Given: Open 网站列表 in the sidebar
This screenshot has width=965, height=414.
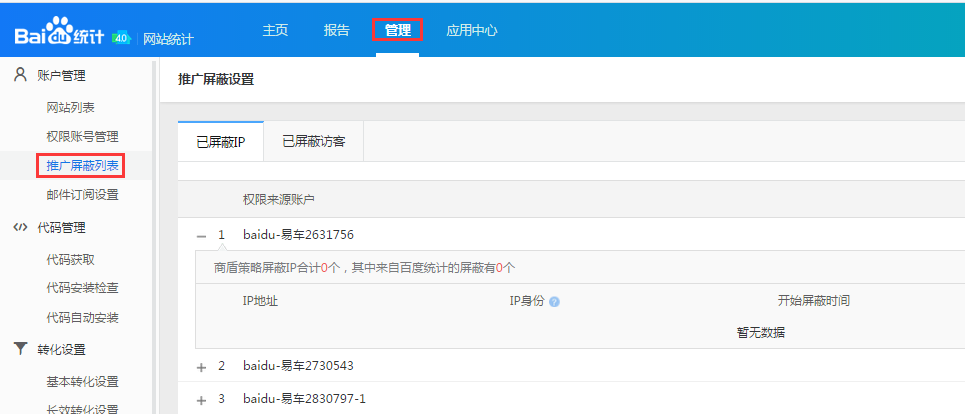Looking at the screenshot, I should 71,107.
